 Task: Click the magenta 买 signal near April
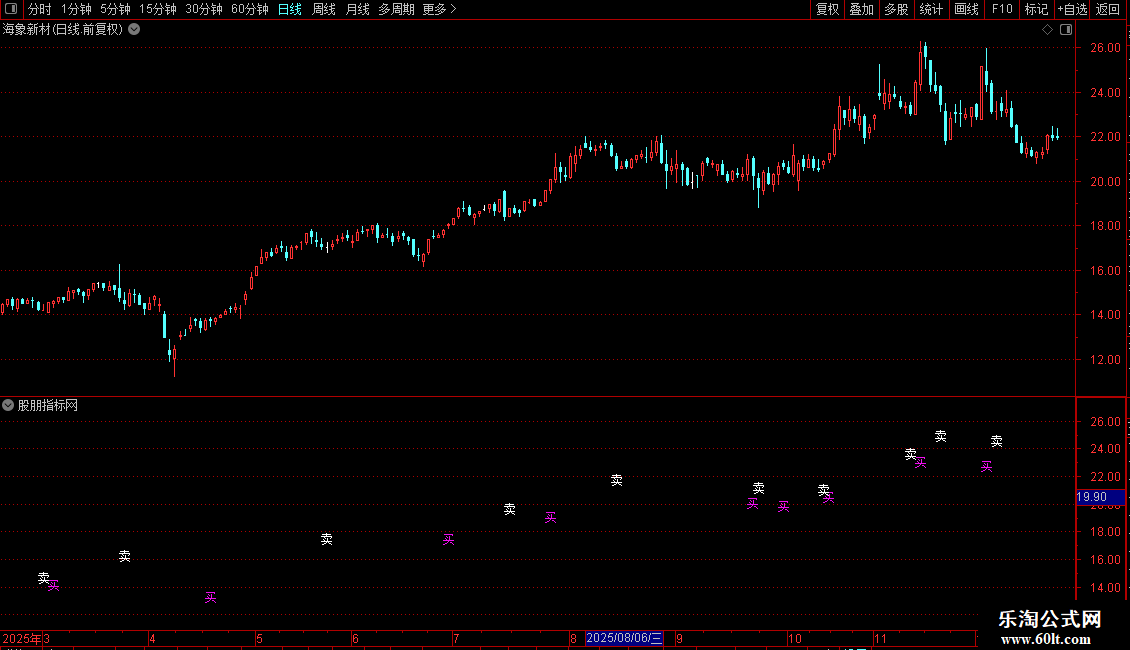pyautogui.click(x=210, y=597)
